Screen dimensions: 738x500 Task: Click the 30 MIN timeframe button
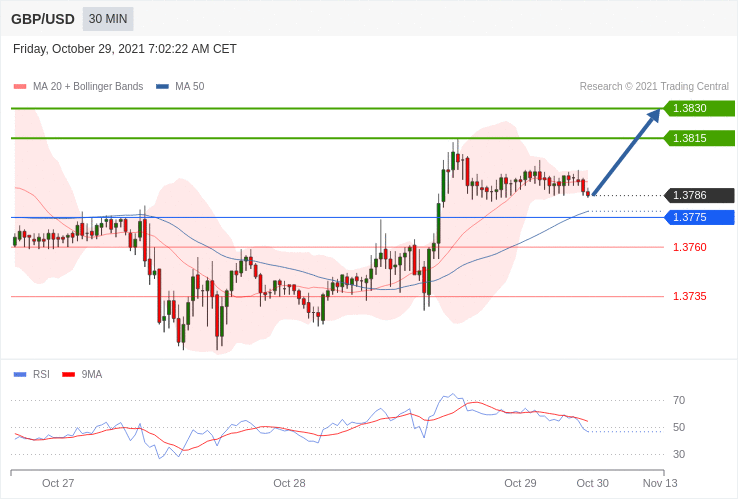coord(108,19)
